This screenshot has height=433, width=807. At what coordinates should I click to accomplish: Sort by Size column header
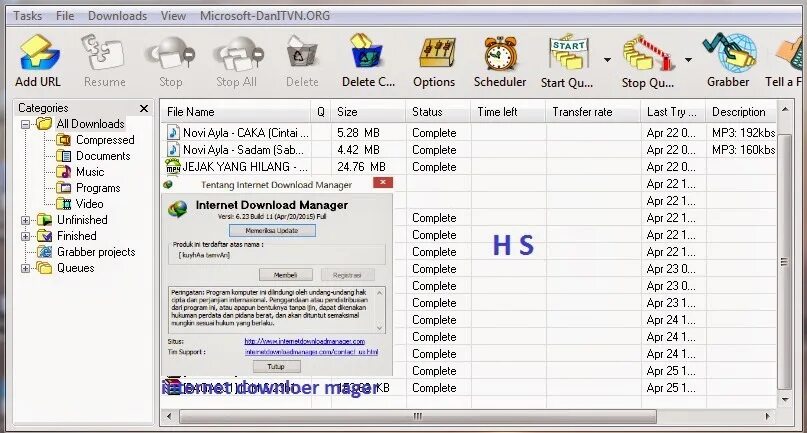pyautogui.click(x=368, y=112)
